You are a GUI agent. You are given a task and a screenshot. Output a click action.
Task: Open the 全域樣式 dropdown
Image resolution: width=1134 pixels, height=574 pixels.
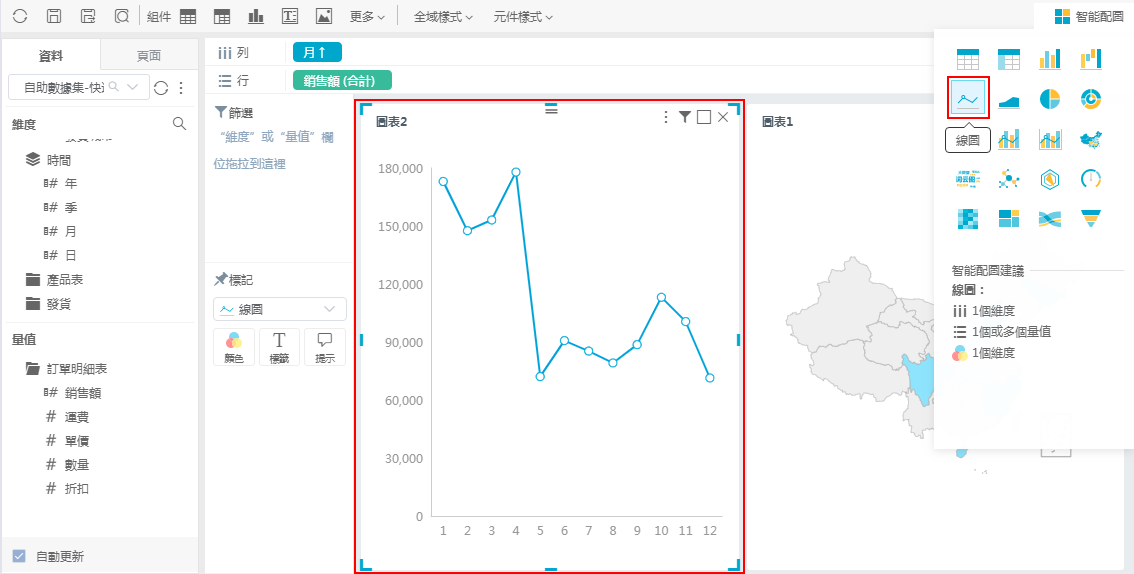coord(443,17)
